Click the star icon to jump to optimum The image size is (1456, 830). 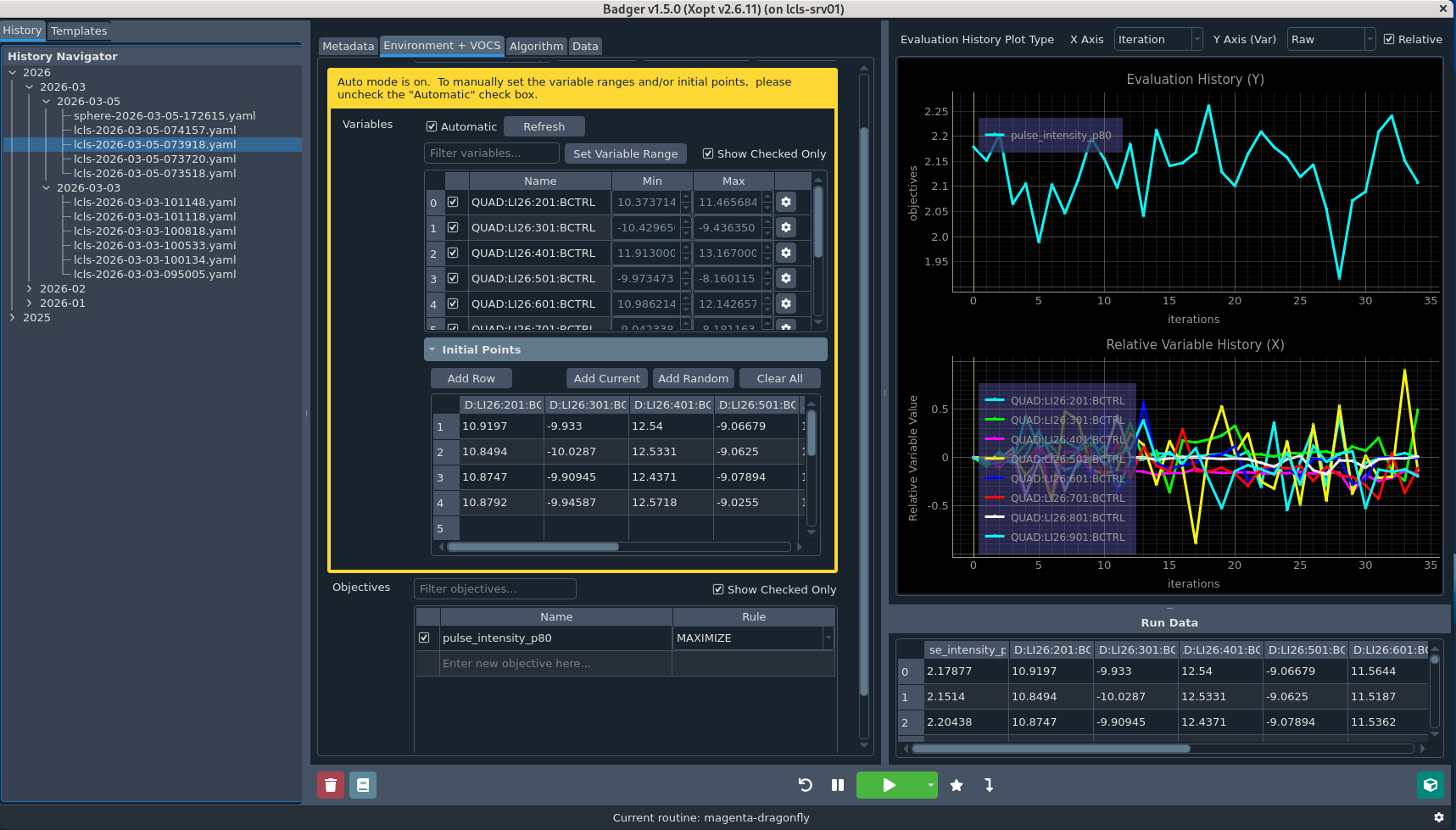(957, 785)
